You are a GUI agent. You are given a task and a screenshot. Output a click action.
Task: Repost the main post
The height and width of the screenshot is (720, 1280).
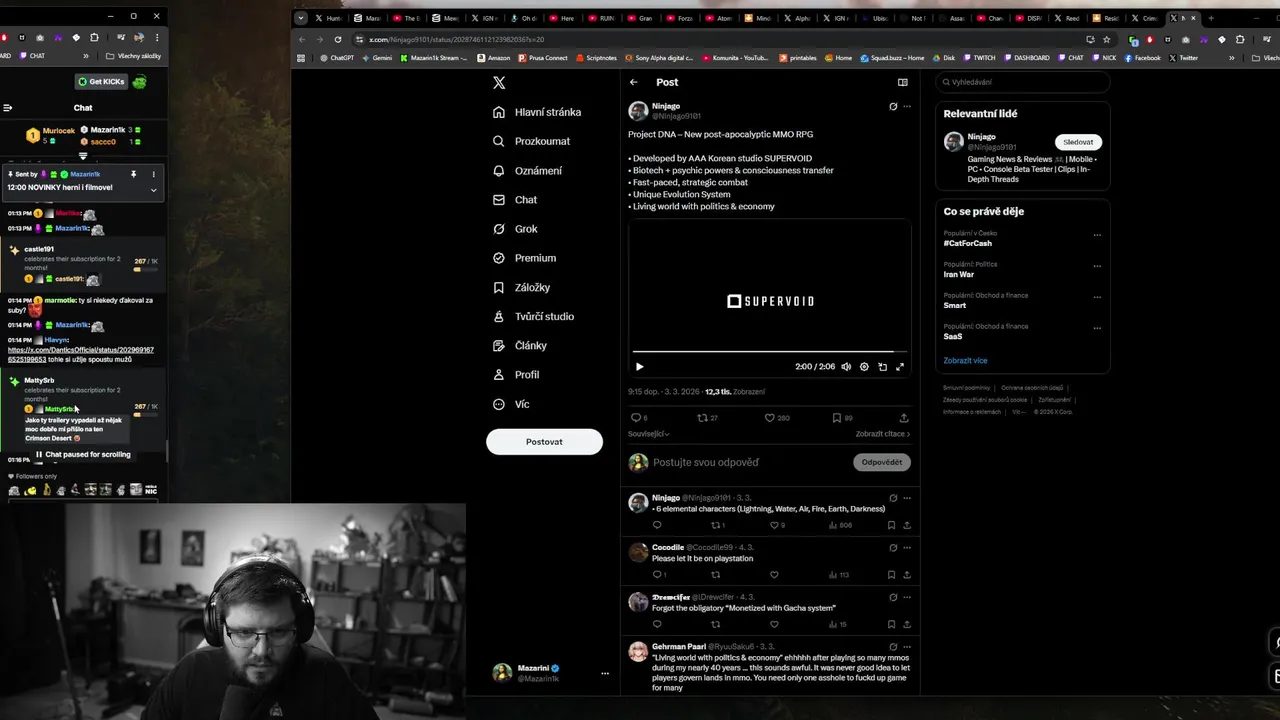(702, 418)
